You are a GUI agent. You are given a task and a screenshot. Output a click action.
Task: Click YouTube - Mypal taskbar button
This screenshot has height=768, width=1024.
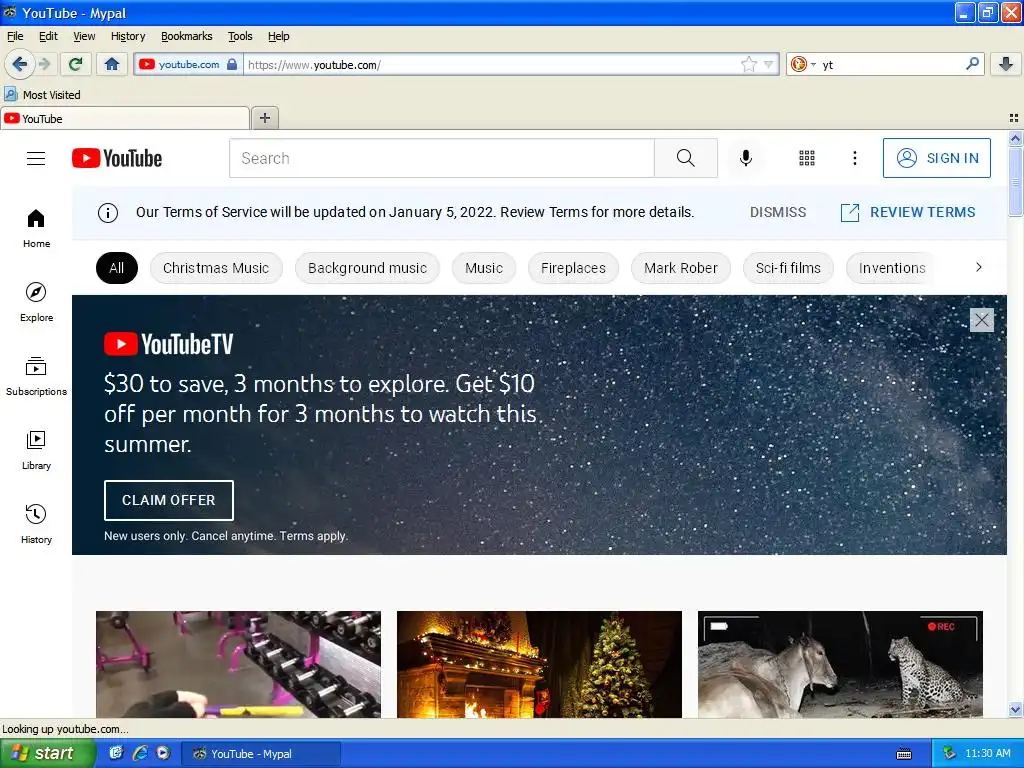point(260,754)
